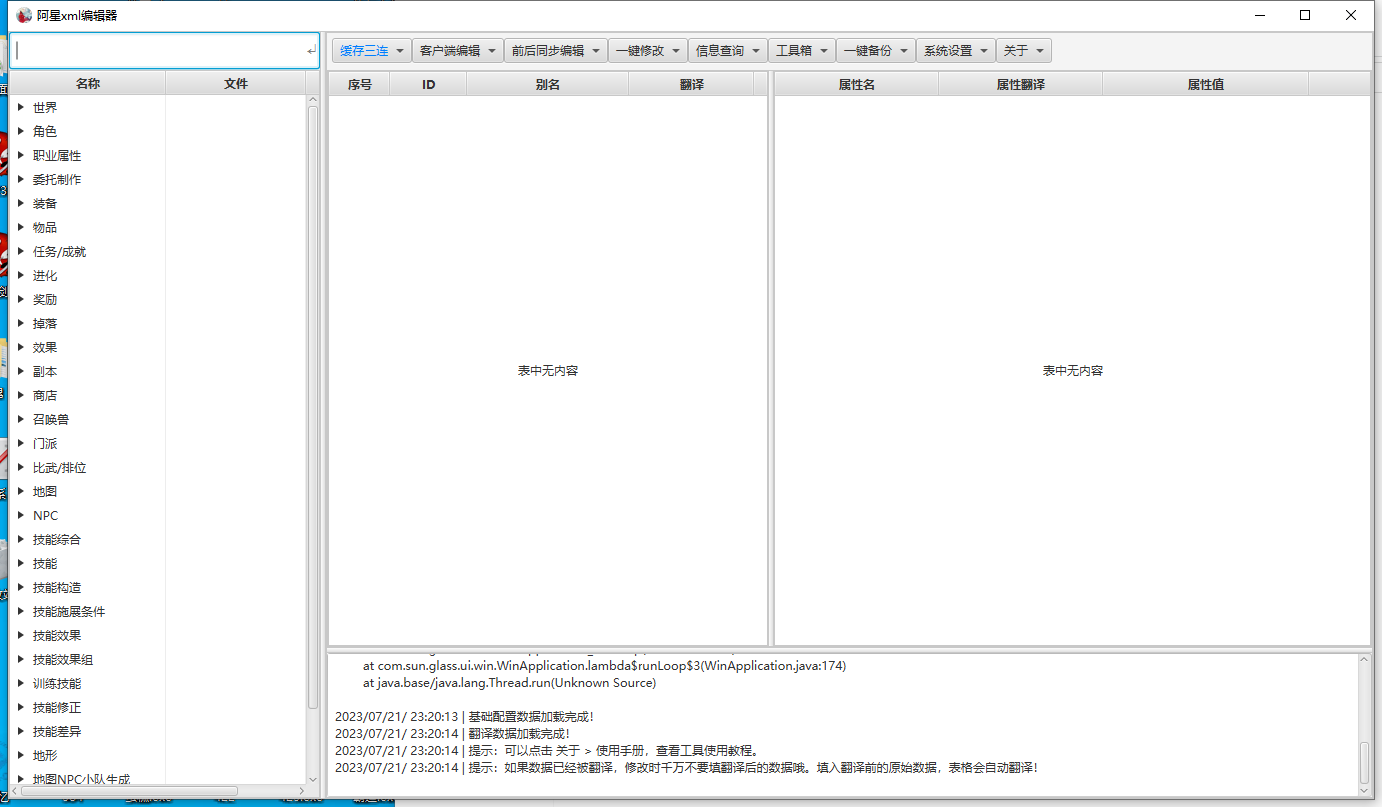This screenshot has height=807, width=1382.
Task: Click the 属性名 column header
Action: point(857,84)
